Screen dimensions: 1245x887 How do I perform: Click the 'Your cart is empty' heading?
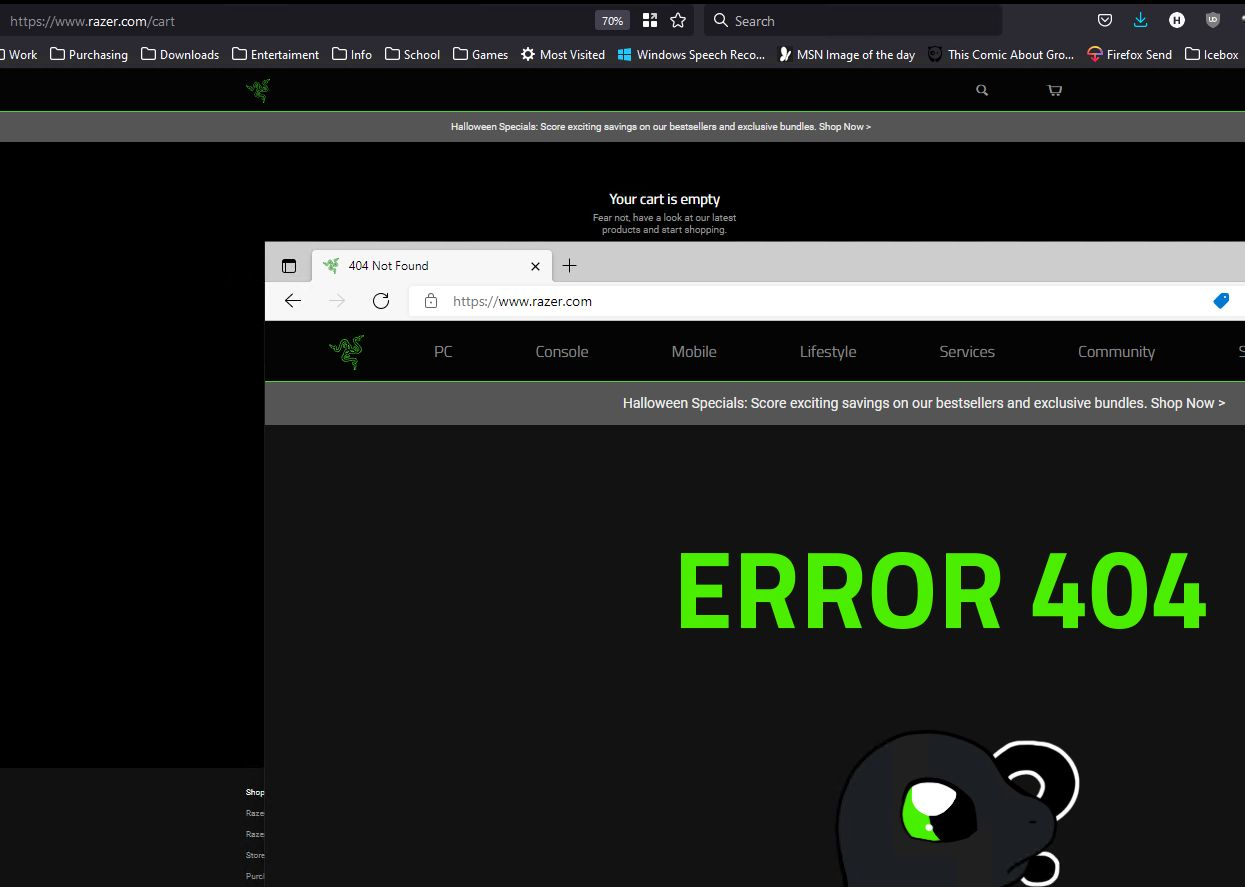(664, 199)
